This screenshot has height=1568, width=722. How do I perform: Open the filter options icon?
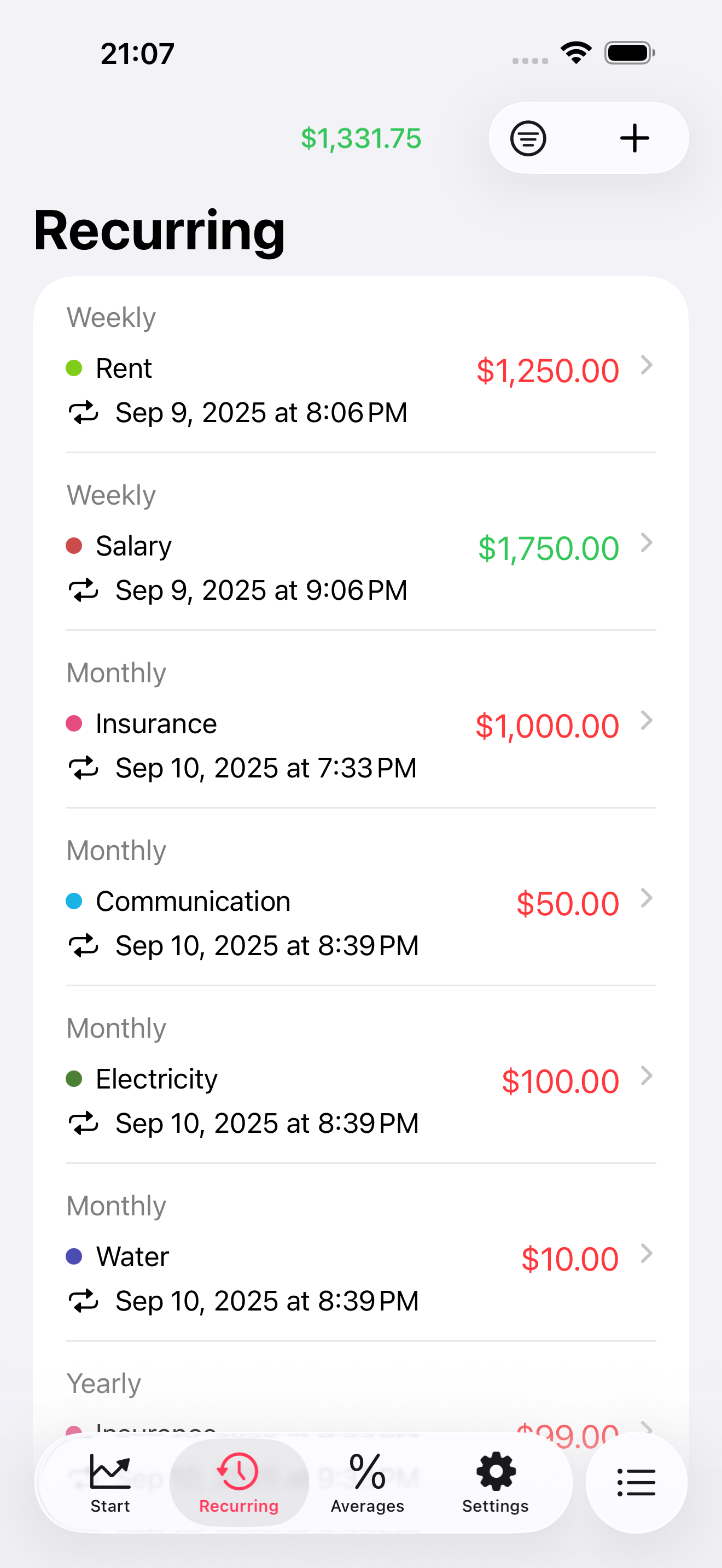point(528,139)
